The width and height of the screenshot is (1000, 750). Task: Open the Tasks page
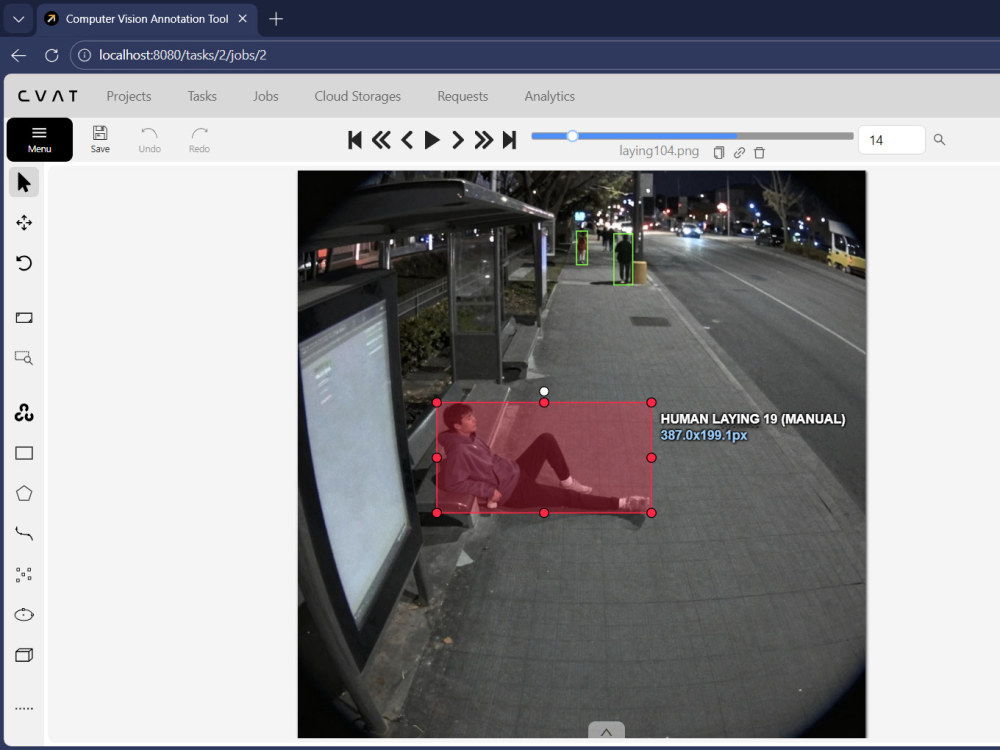coord(202,96)
